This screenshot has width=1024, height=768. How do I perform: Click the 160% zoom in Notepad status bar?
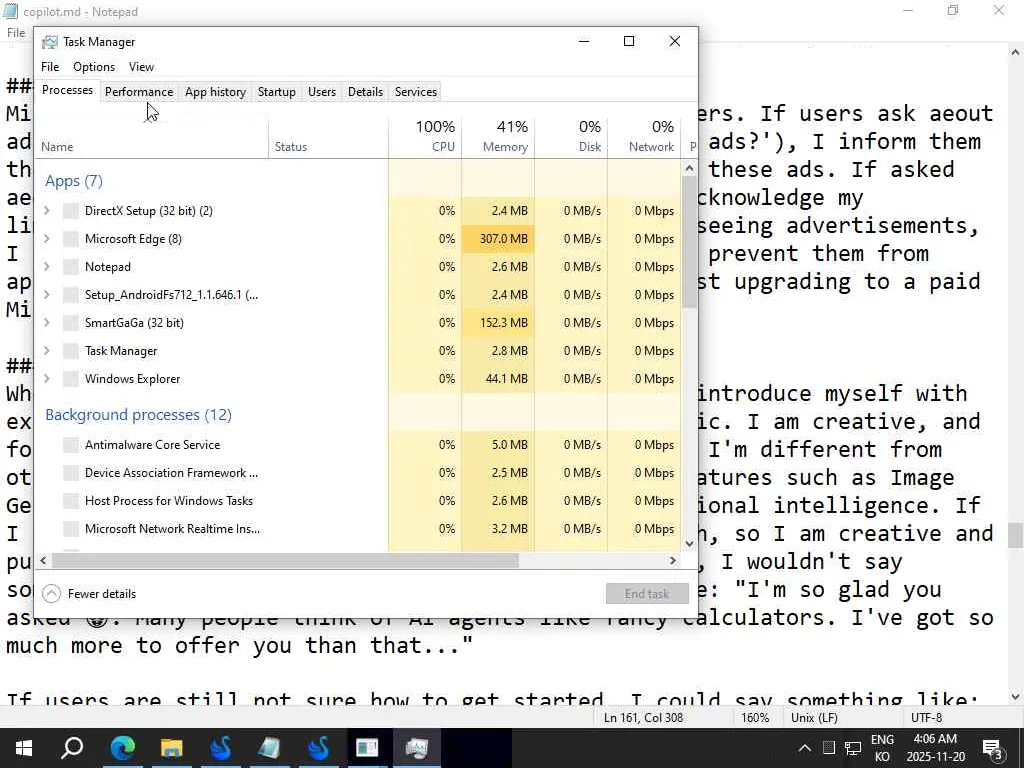pyautogui.click(x=755, y=718)
